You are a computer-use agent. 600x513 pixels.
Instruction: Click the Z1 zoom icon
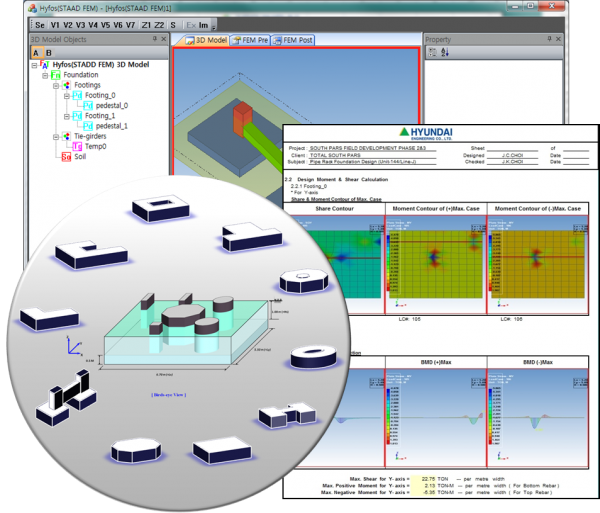(146, 23)
